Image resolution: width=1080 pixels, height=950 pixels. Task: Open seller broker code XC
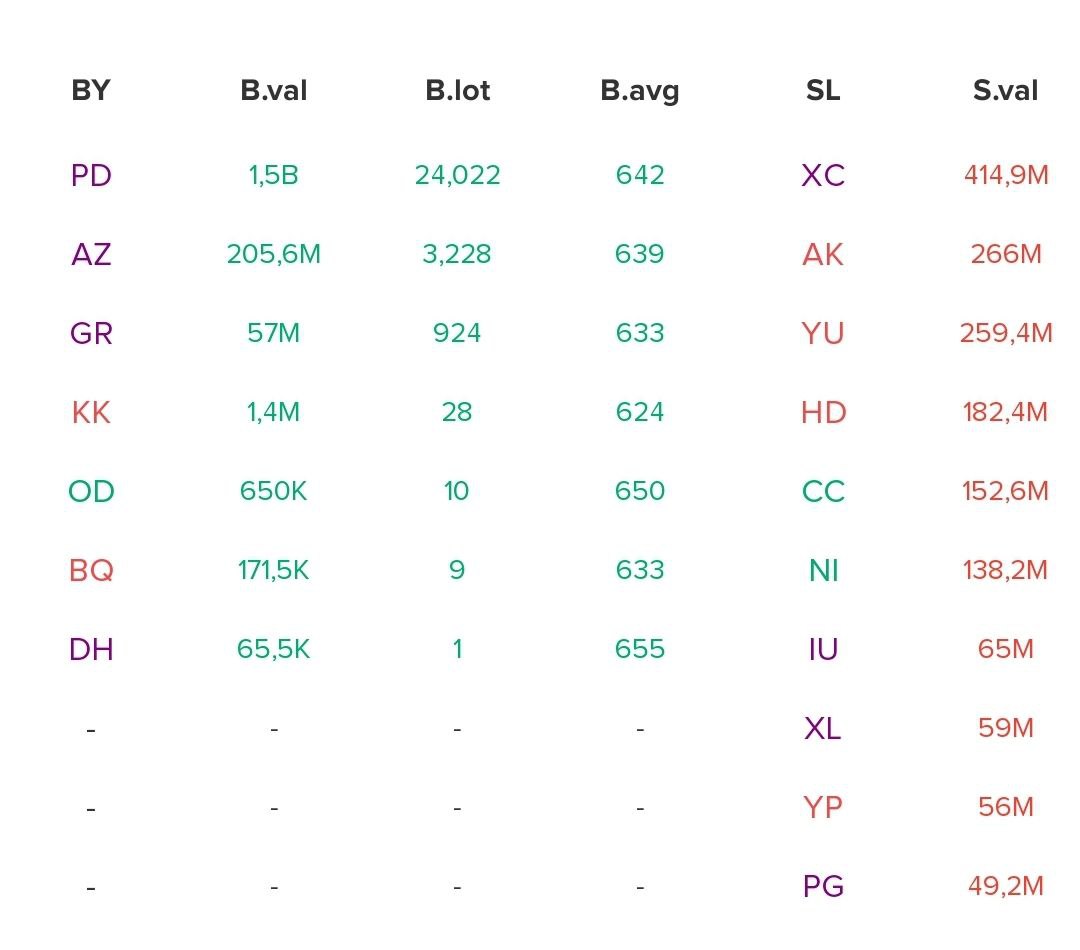[x=823, y=175]
